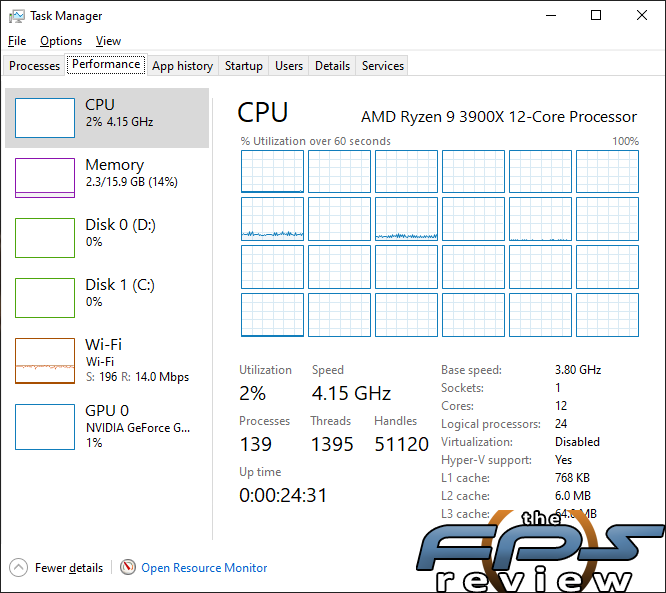
Task: Maximize the Task Manager window
Action: point(596,15)
